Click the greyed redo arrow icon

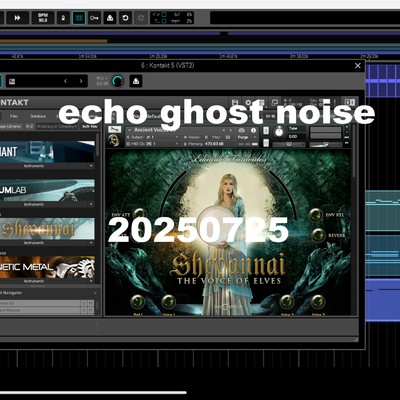[x=141, y=18]
